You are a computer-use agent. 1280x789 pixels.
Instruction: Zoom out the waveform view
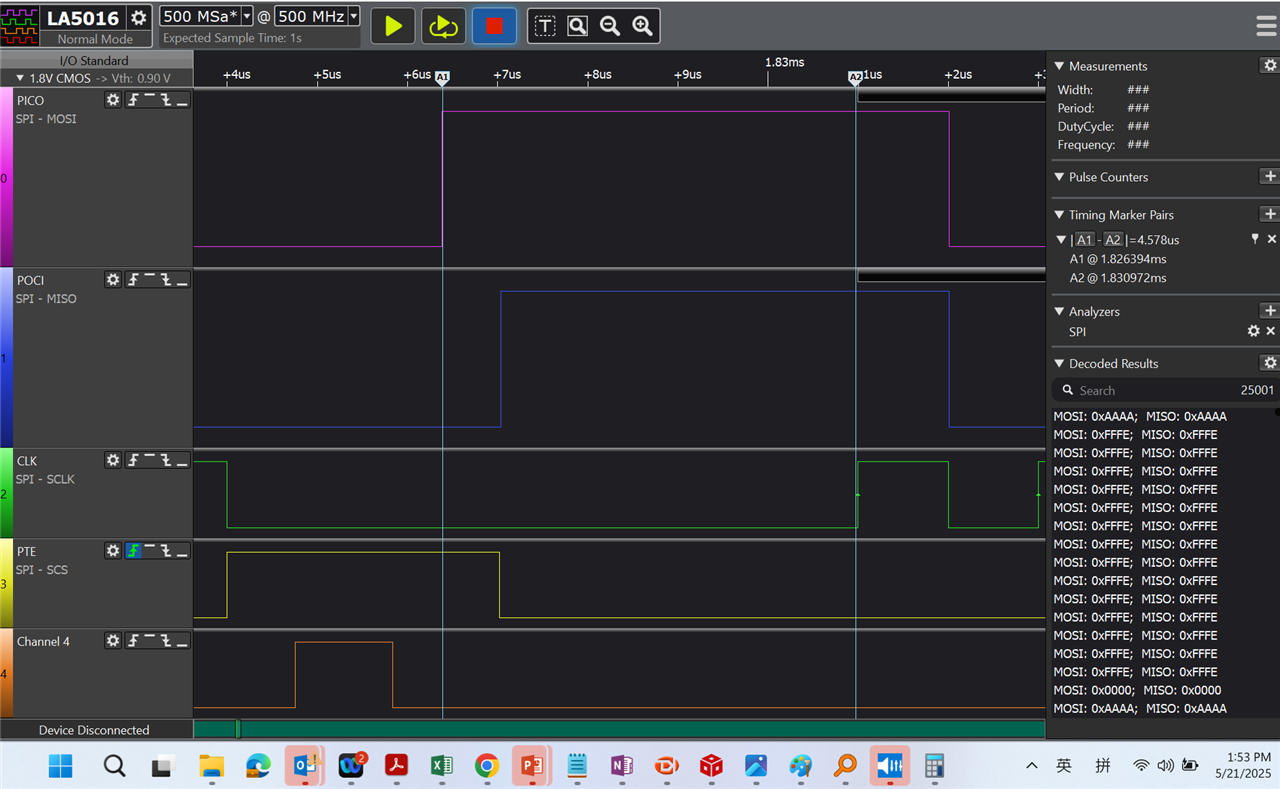[610, 26]
